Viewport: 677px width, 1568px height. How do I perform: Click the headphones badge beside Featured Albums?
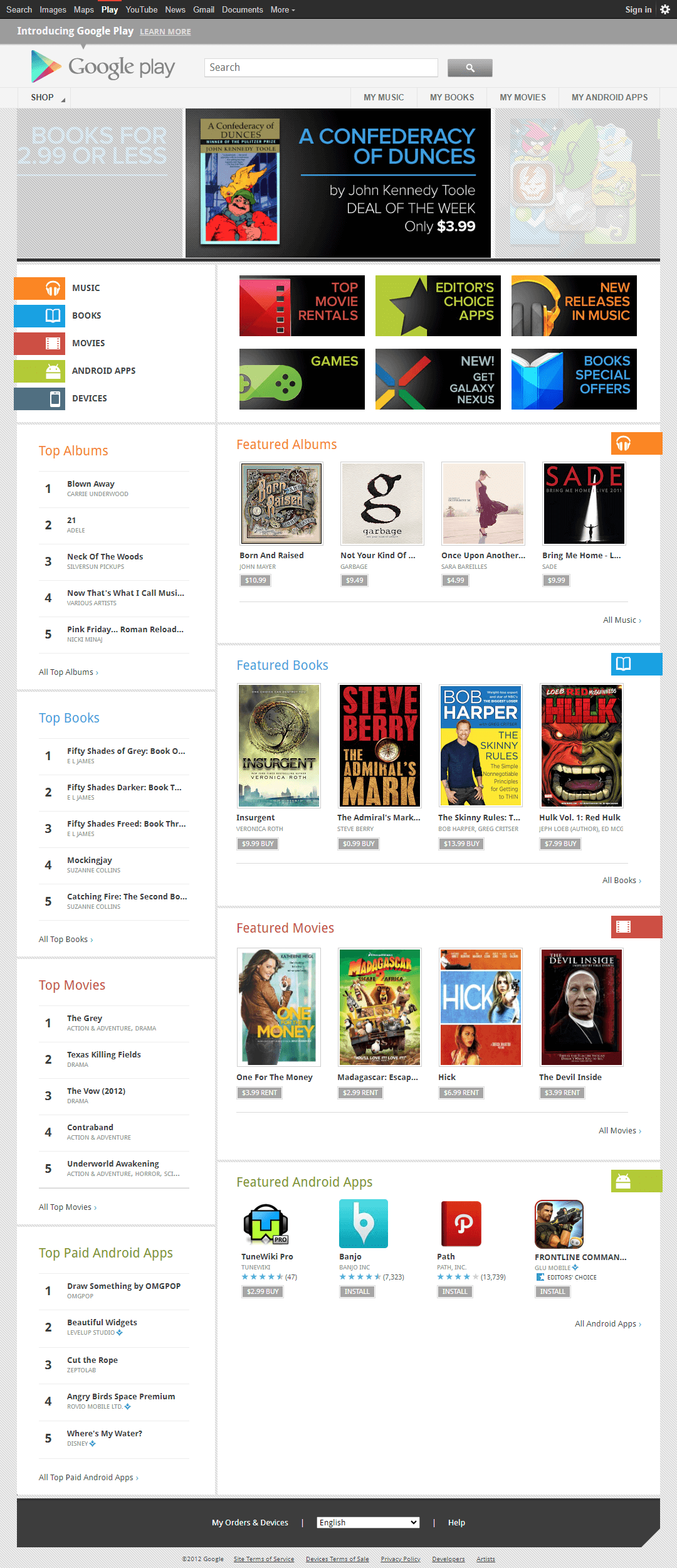(x=636, y=443)
